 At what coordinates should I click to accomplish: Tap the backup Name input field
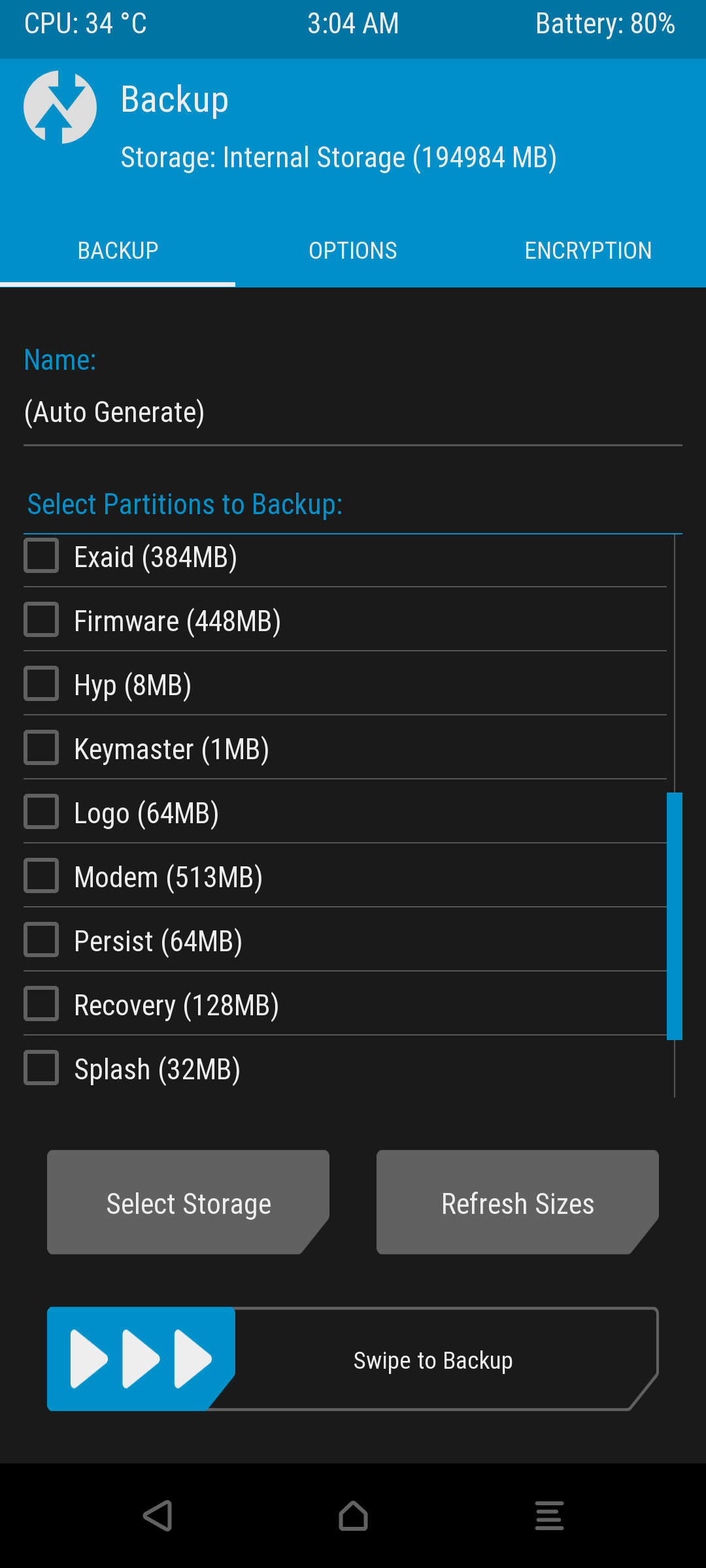pyautogui.click(x=353, y=413)
